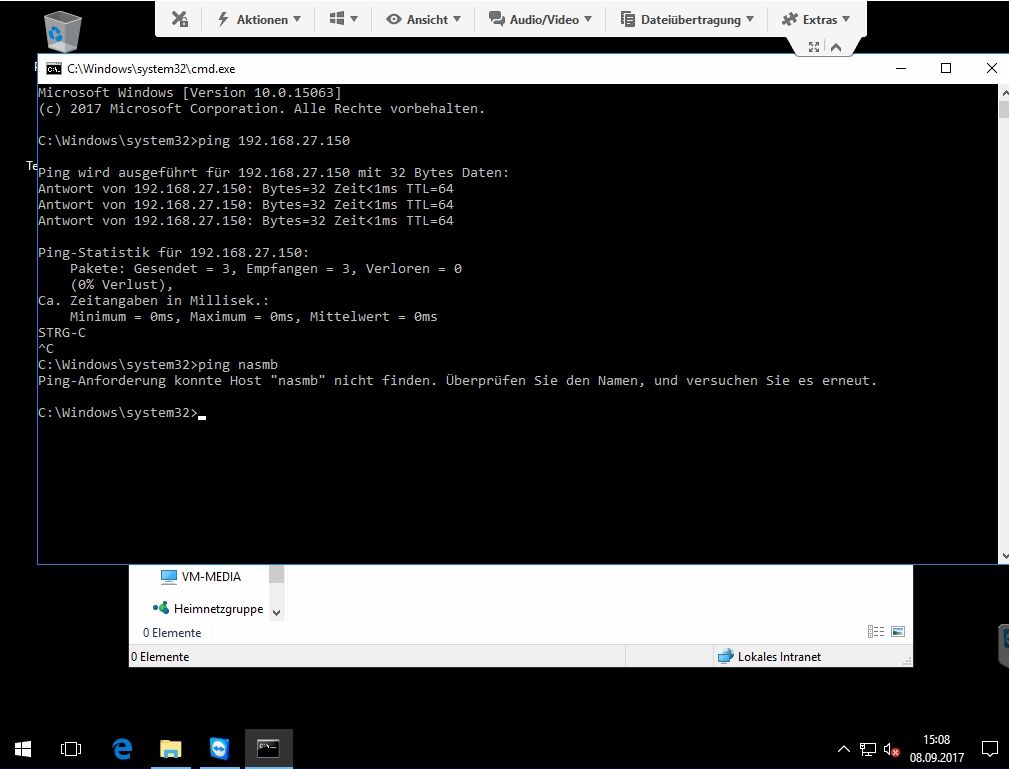Click the cmd scroll up arrow

coord(1004,93)
